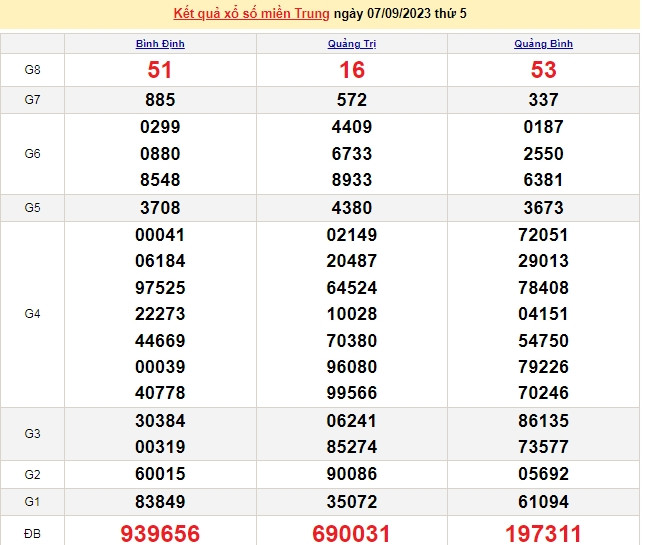Select the G6 number 6733
Image resolution: width=645 pixels, height=545 pixels.
coord(352,154)
